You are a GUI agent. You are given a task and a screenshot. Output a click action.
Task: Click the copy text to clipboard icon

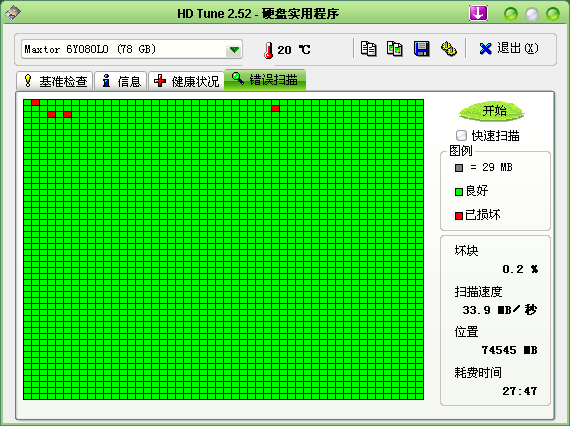[x=368, y=49]
